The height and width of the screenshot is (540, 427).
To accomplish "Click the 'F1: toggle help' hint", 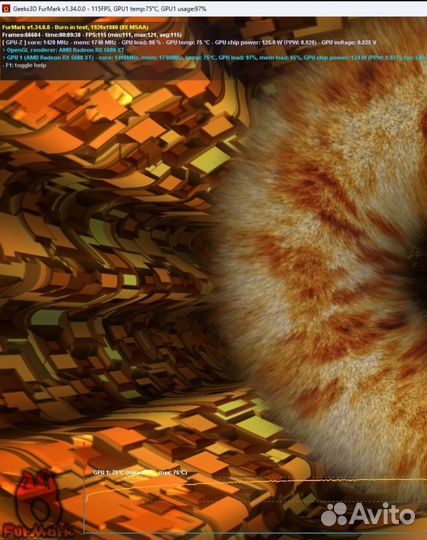I will click(24, 65).
